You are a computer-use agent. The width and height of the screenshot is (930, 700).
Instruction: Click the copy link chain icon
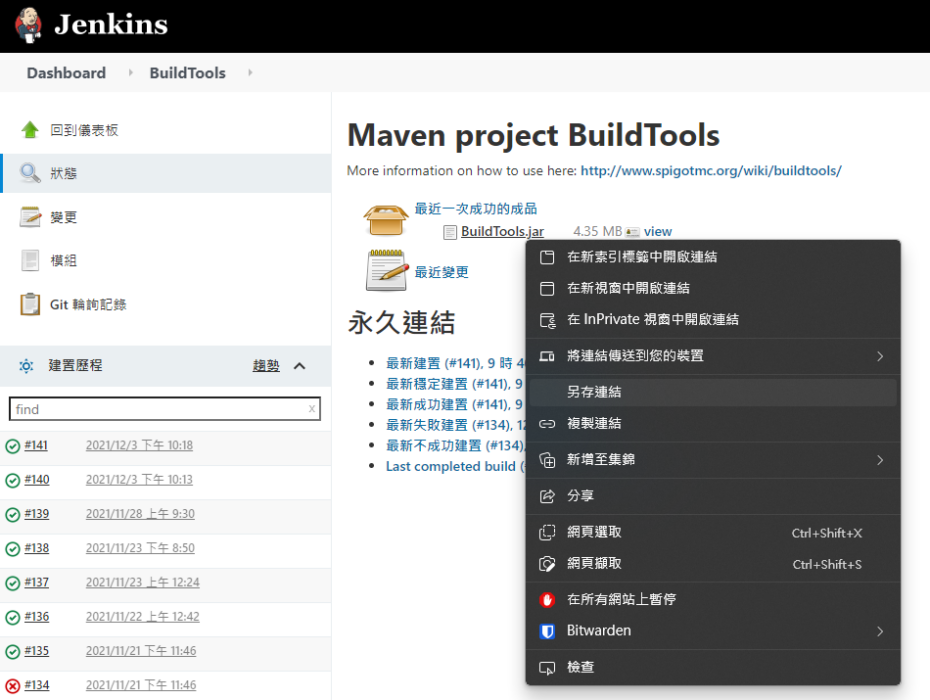tap(547, 424)
